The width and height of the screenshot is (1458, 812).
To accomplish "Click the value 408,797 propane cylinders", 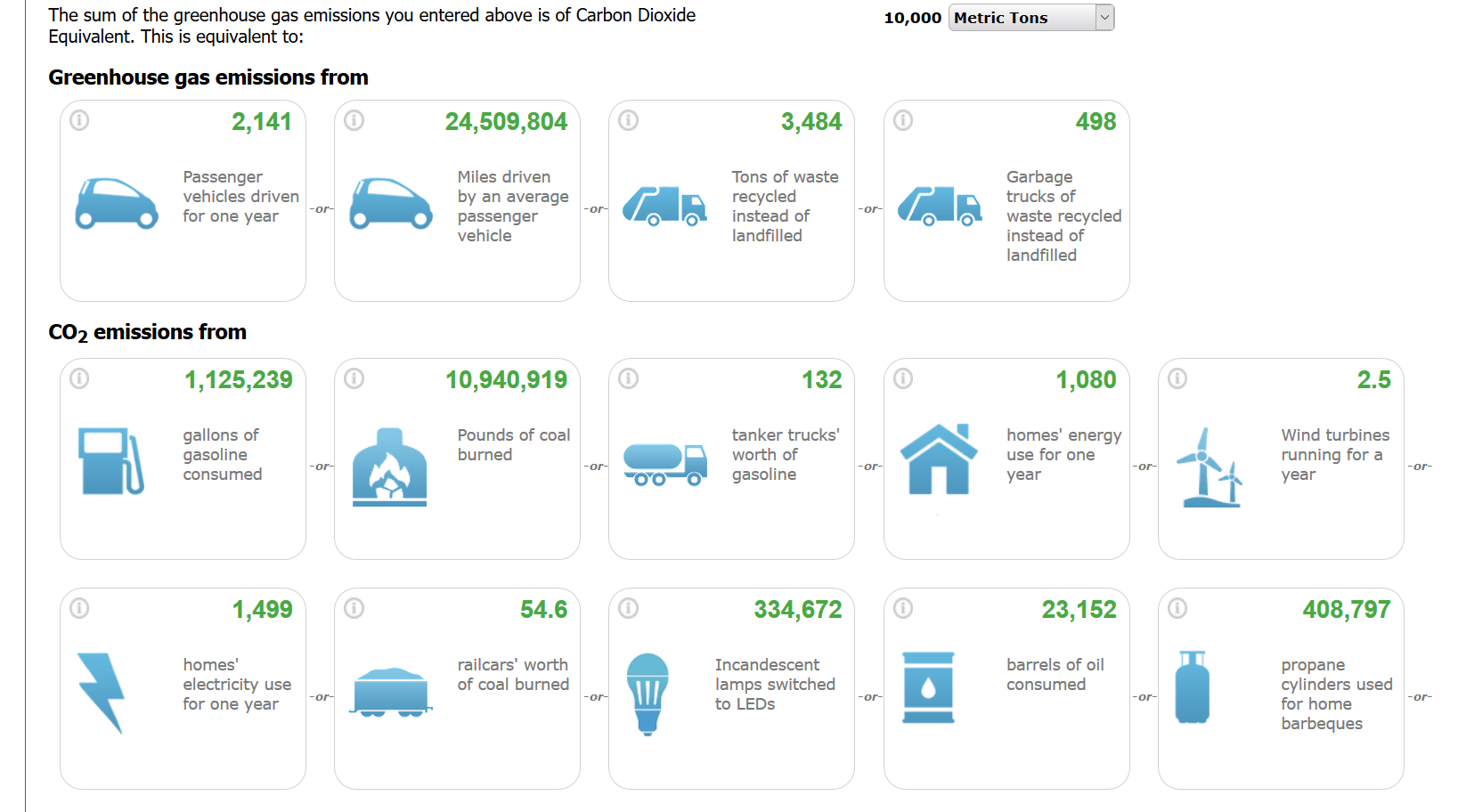I will pos(1347,610).
